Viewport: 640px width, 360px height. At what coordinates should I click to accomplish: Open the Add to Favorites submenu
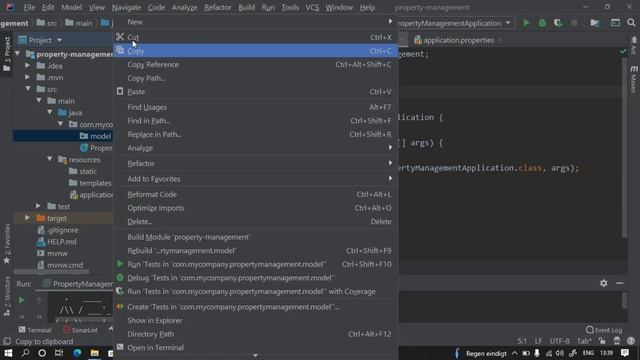coord(255,179)
